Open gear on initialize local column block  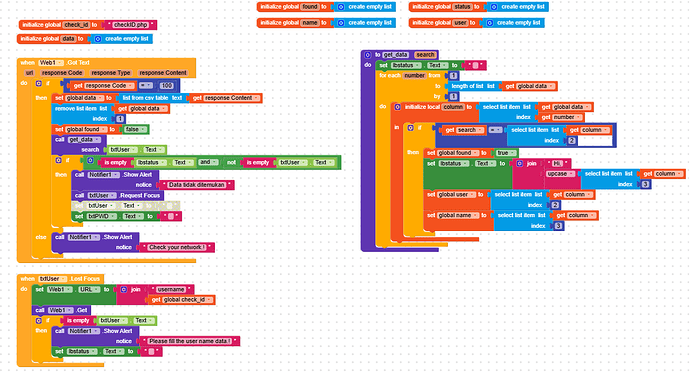point(397,107)
